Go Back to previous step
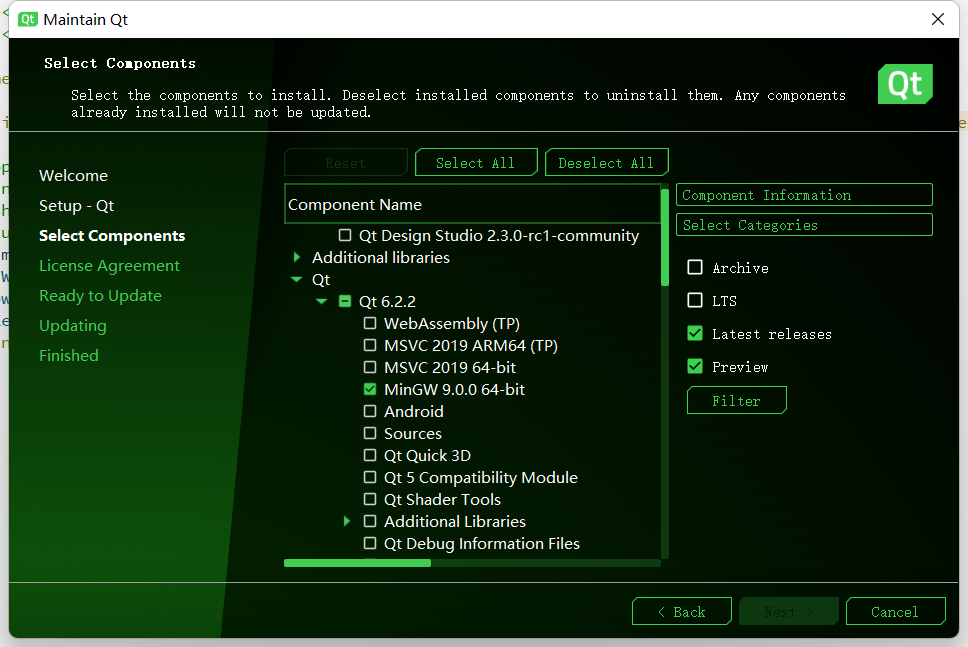The image size is (968, 647). [682, 612]
